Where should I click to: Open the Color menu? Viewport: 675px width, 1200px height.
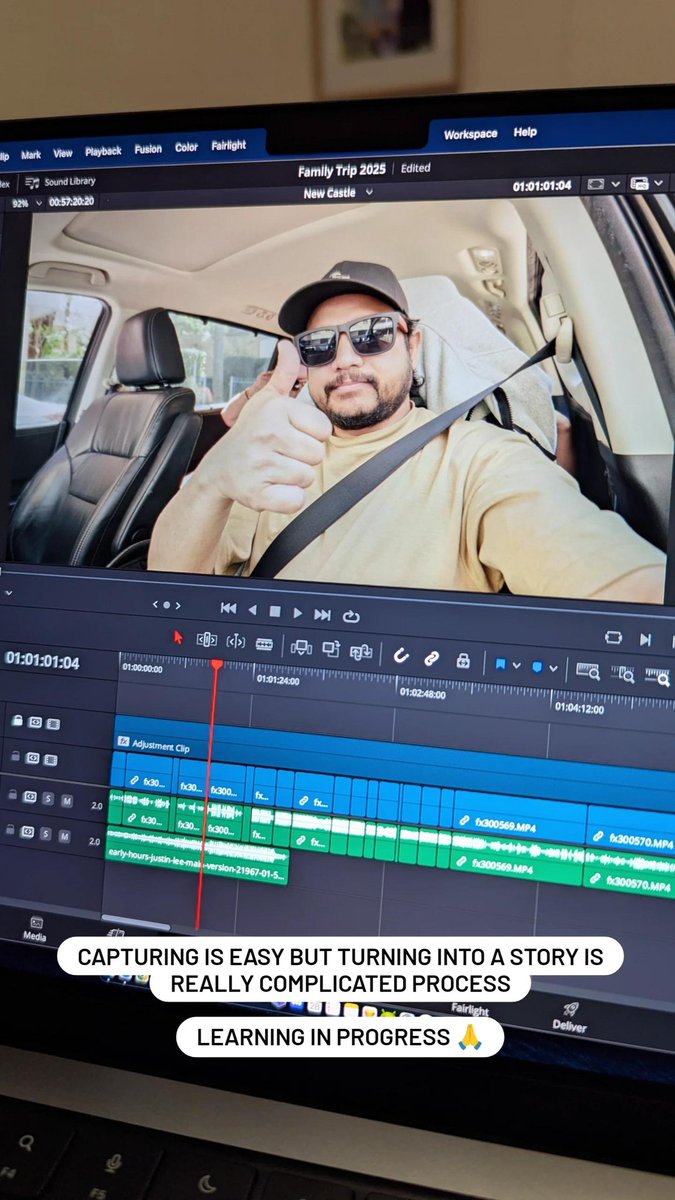(187, 147)
